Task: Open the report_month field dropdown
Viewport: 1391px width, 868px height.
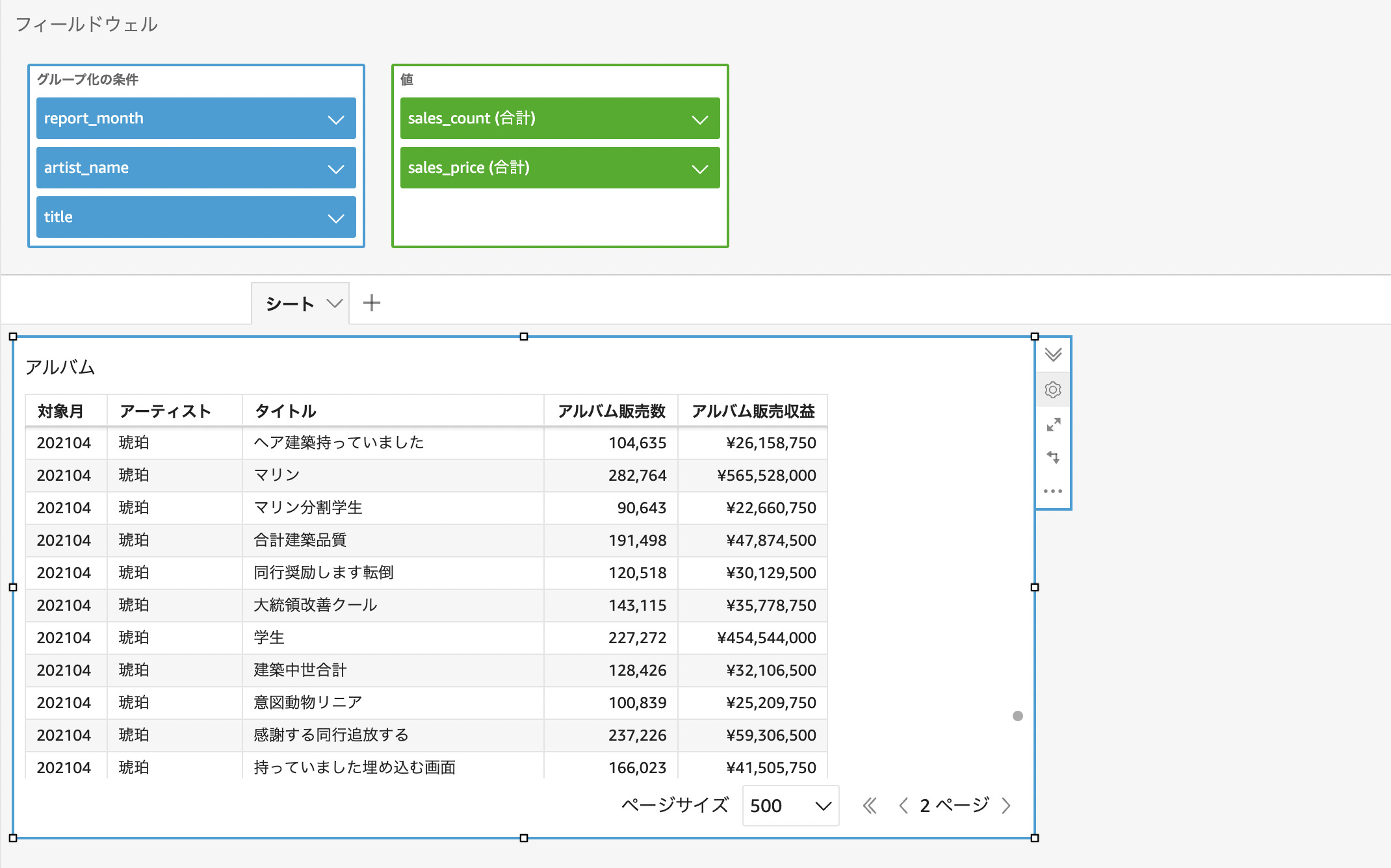Action: (x=335, y=118)
